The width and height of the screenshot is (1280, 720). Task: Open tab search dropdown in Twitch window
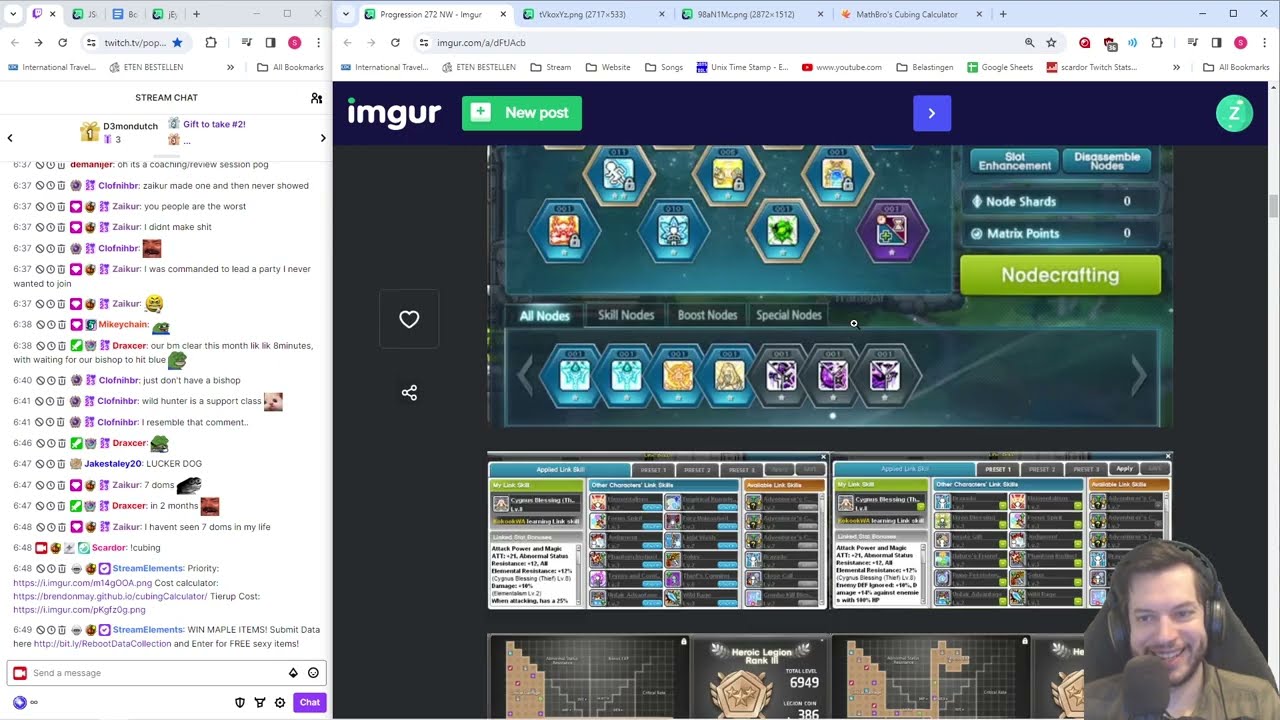click(11, 14)
